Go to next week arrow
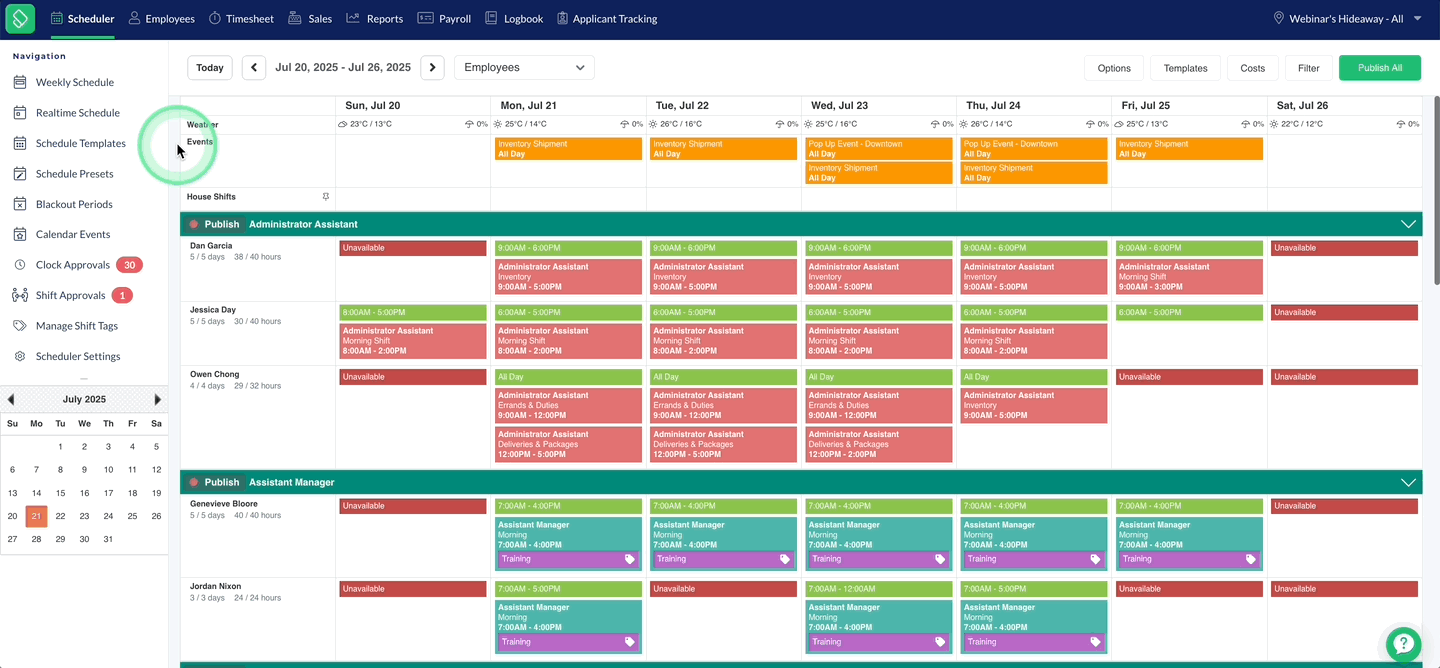The height and width of the screenshot is (668, 1440). click(x=432, y=67)
